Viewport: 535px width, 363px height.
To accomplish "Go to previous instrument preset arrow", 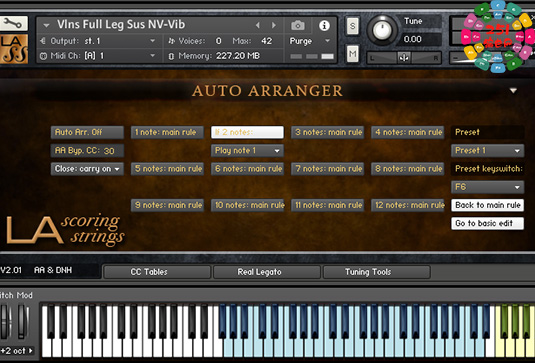I will pyautogui.click(x=258, y=25).
